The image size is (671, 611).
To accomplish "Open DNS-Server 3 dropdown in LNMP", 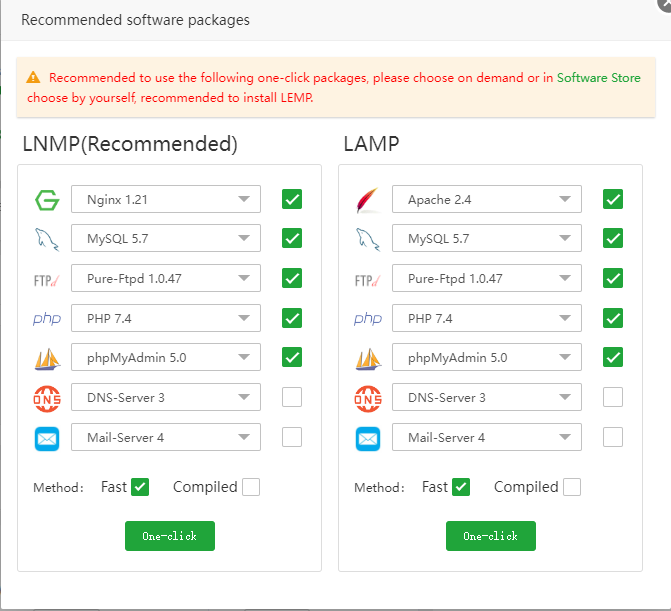I will 166,397.
